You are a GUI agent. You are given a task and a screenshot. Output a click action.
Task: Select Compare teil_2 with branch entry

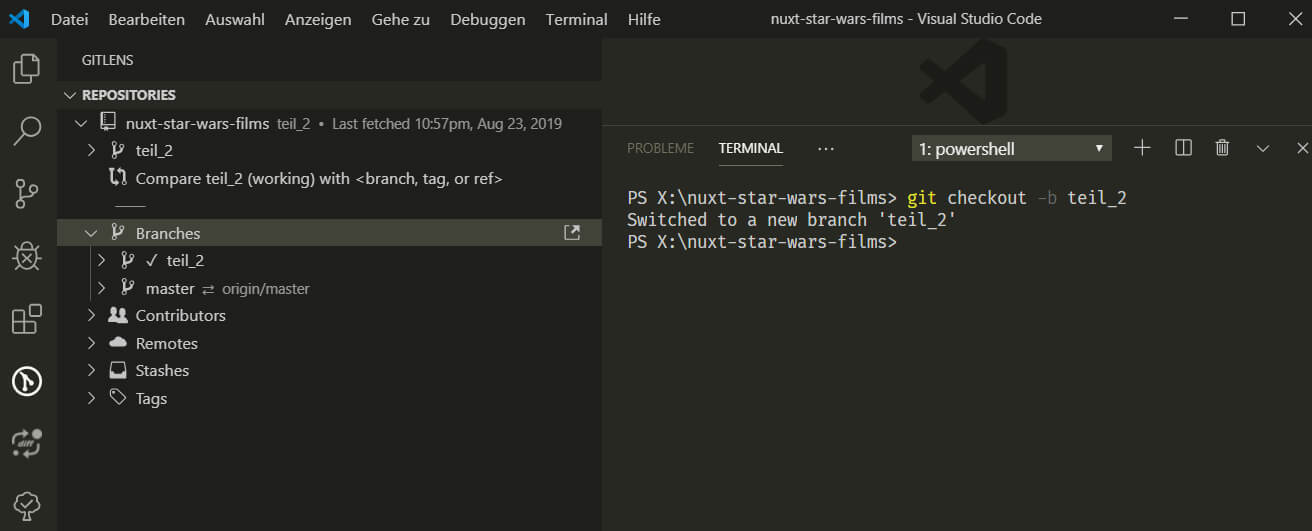[x=330, y=179]
